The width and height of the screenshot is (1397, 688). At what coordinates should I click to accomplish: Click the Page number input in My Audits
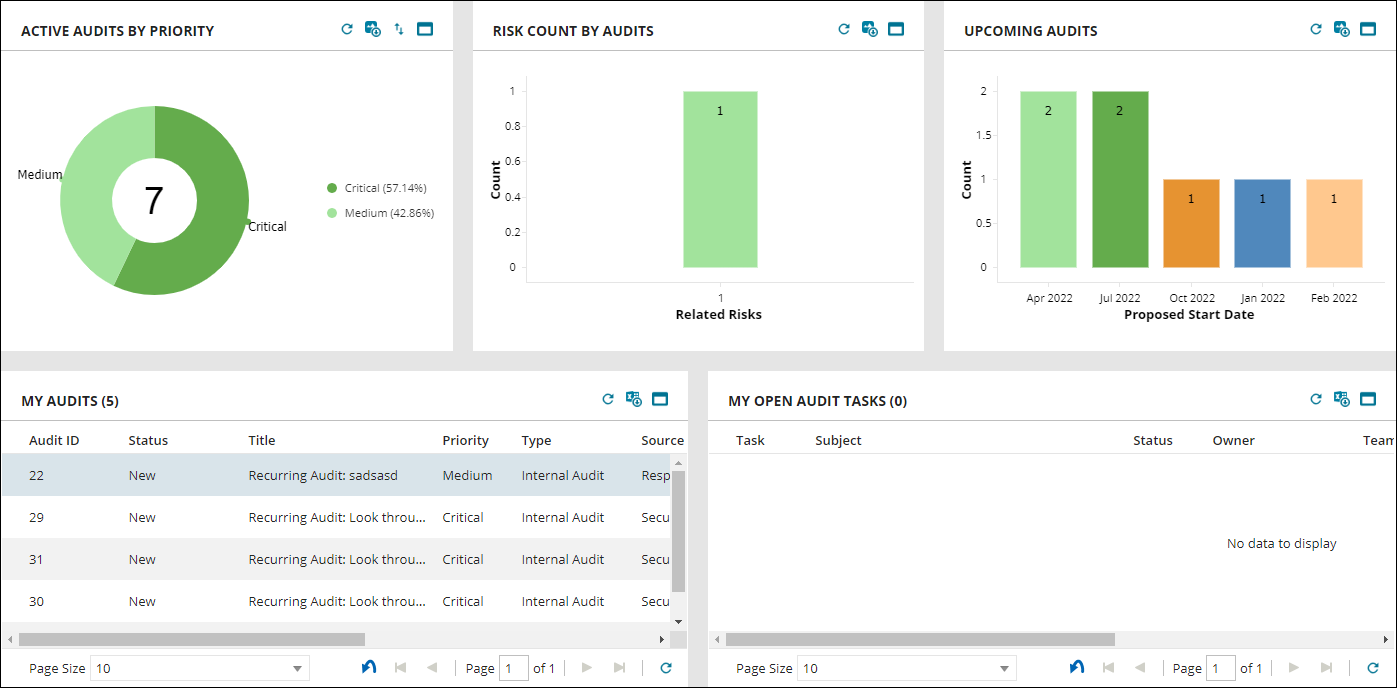[514, 667]
